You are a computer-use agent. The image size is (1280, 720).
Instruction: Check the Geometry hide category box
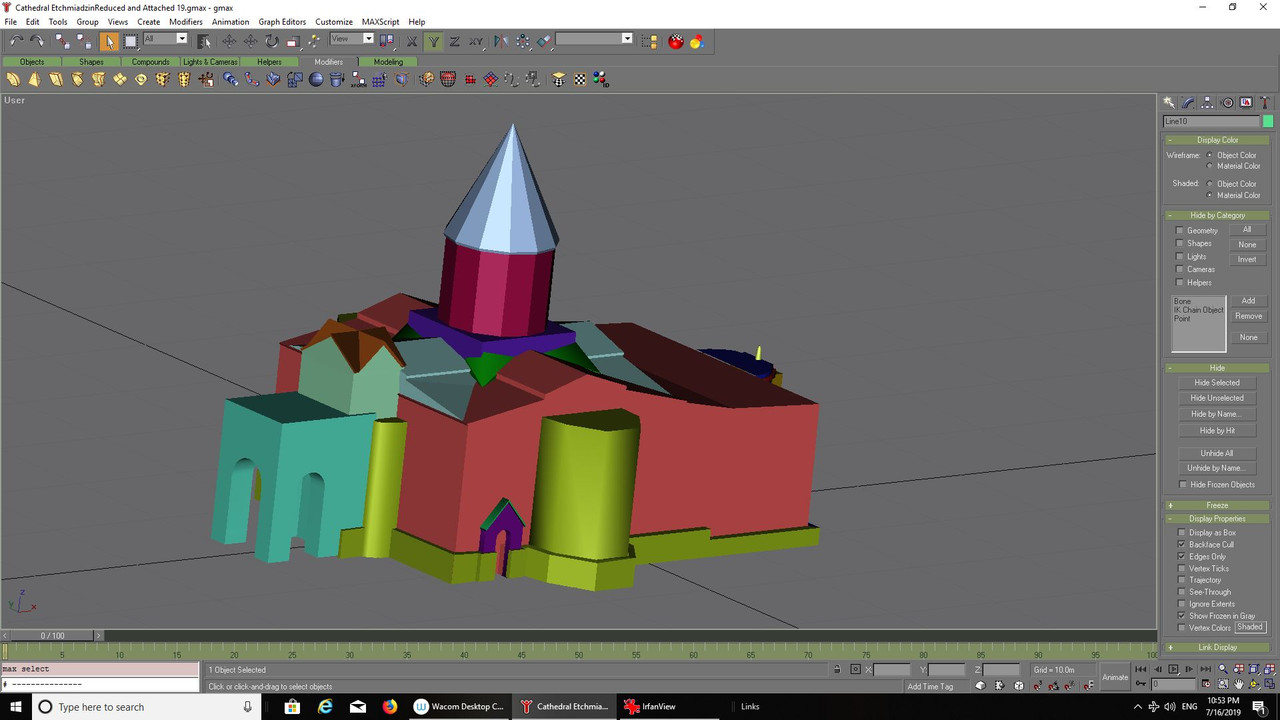click(x=1180, y=231)
